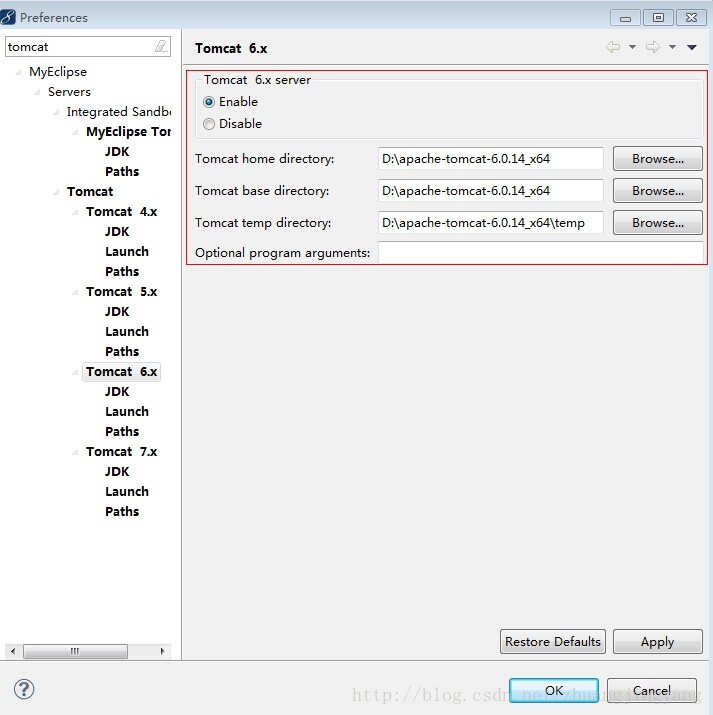Open JDK under MyEclipse Tomcat node
Viewport: 713px width, 715px height.
coord(117,151)
